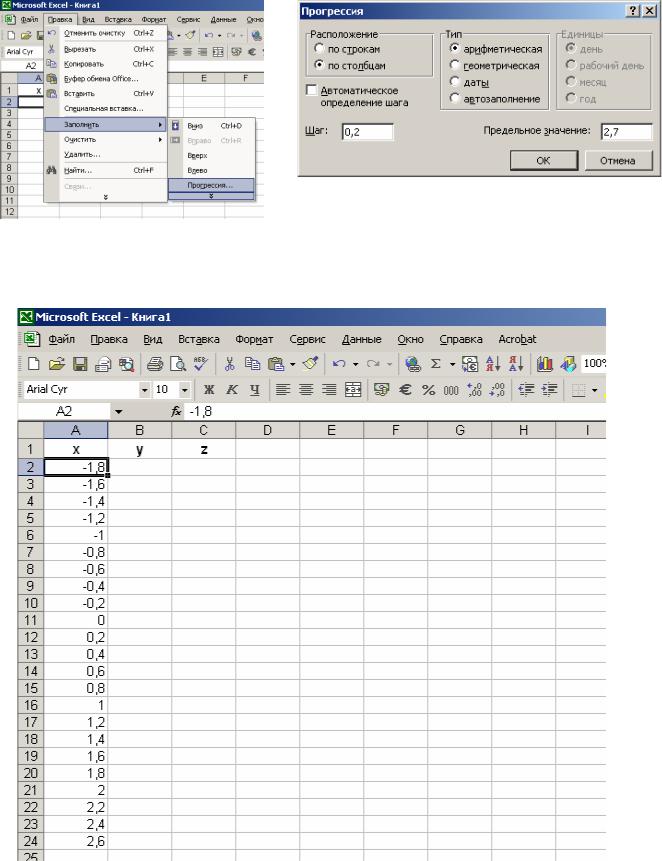
Task: Click Paste clipboard icon on large window's toolbar
Action: point(276,364)
